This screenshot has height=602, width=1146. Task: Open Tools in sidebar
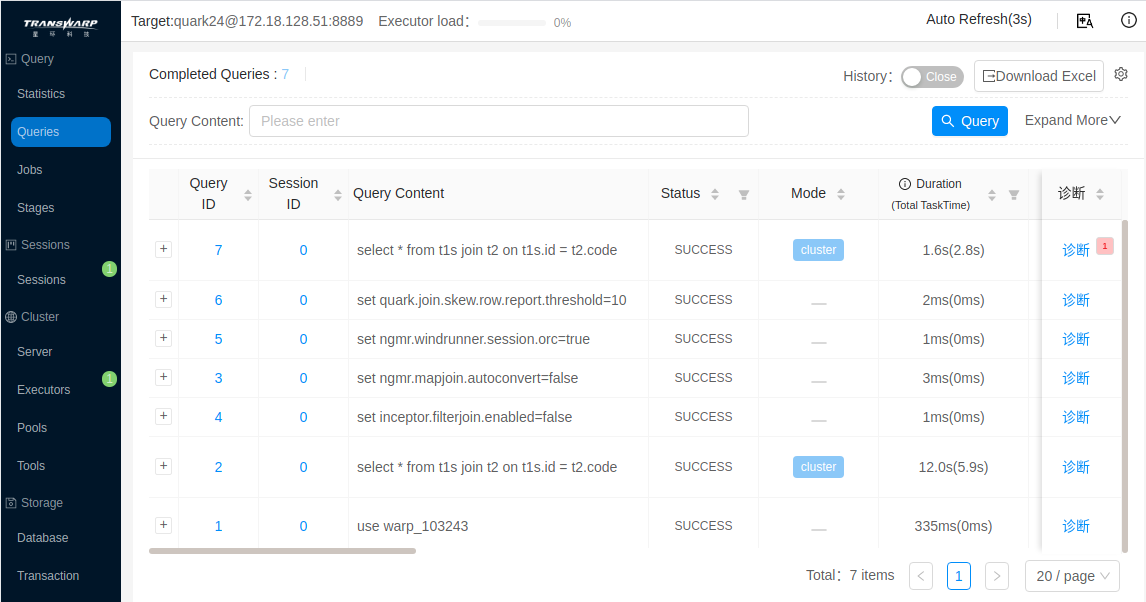coord(31,465)
